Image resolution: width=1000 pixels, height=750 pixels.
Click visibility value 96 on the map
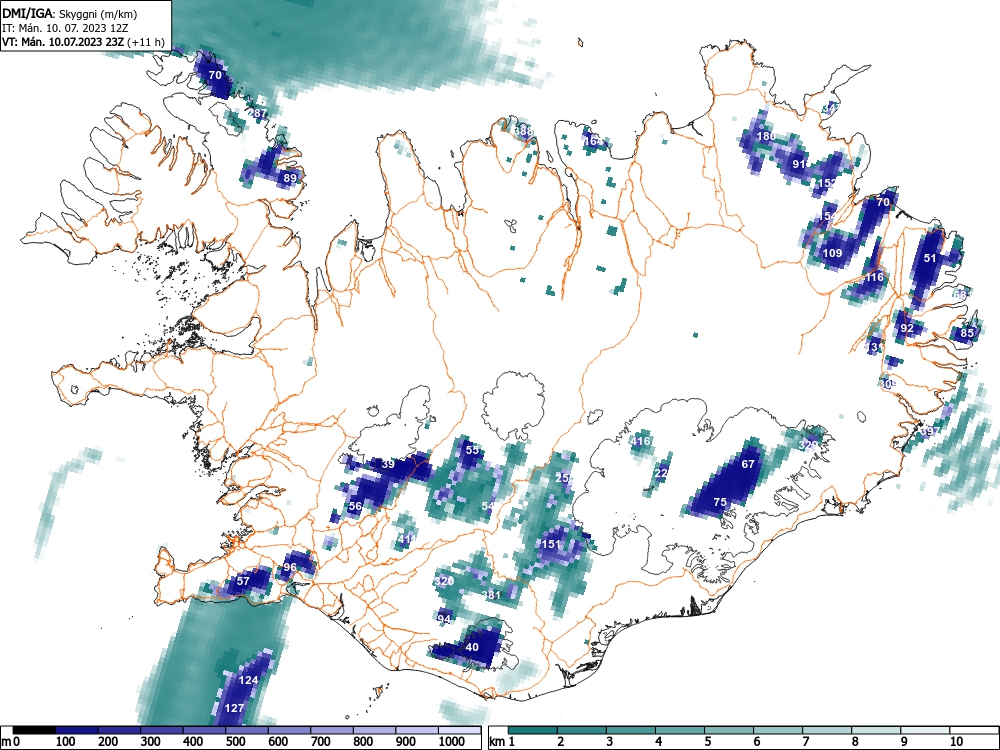click(290, 567)
